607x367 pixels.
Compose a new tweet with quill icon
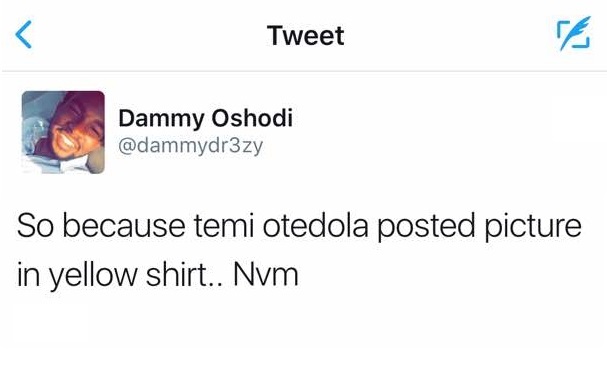574,34
